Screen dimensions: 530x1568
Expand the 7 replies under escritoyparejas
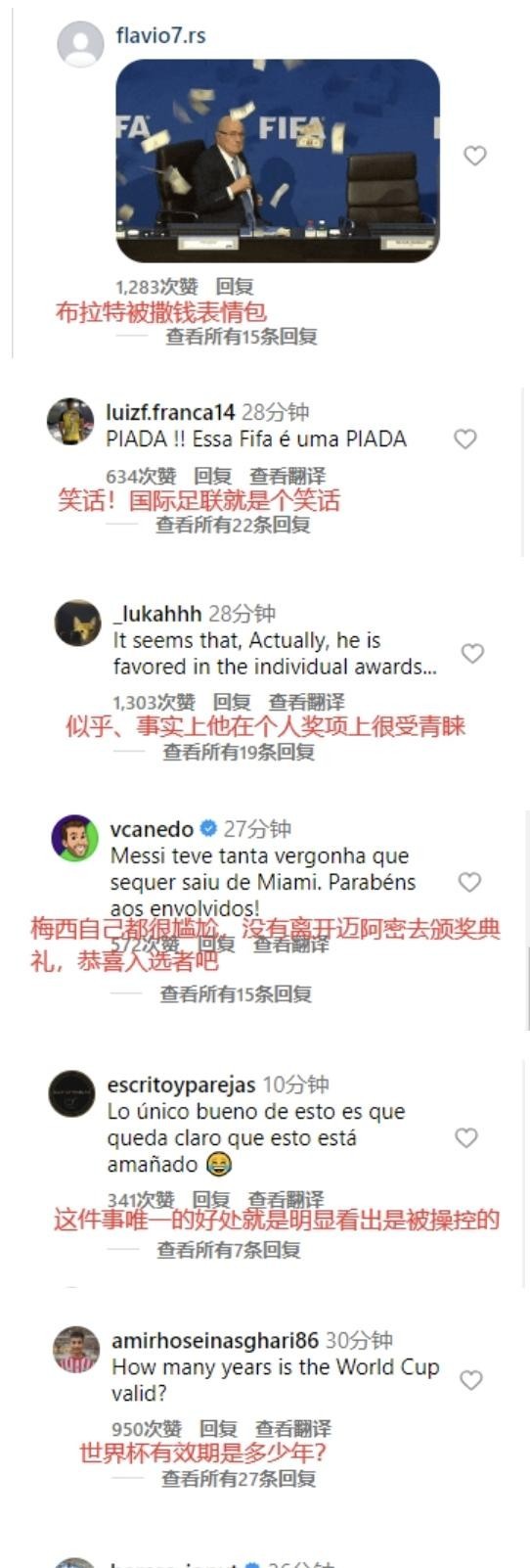click(228, 1250)
